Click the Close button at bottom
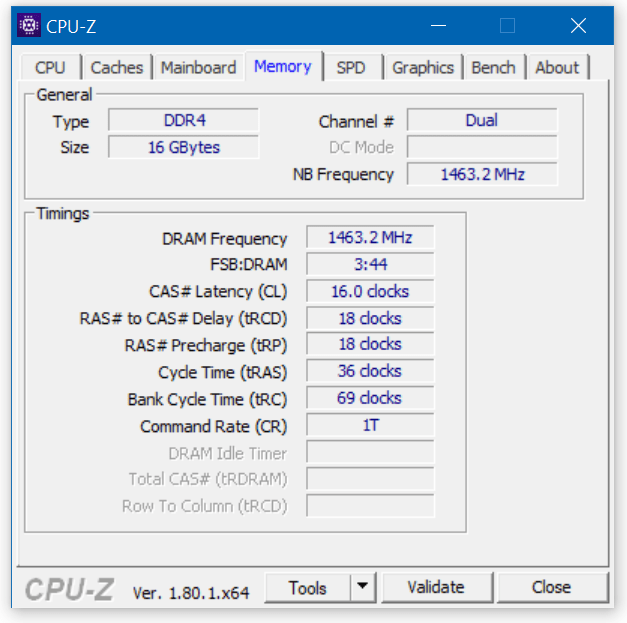Image resolution: width=627 pixels, height=623 pixels. pos(552,587)
